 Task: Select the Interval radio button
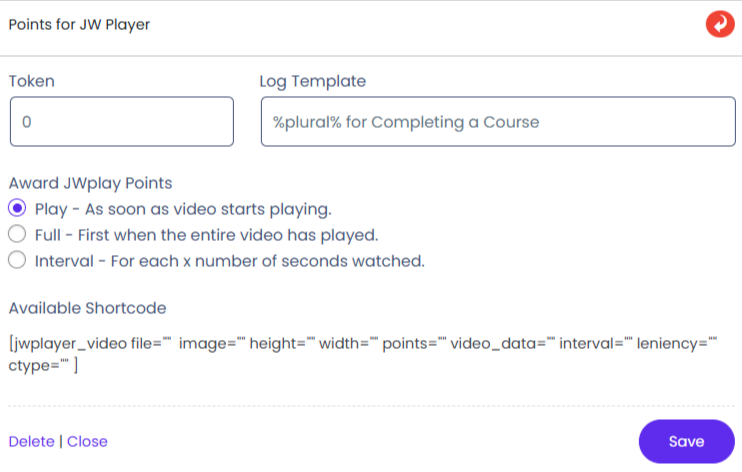click(16, 261)
